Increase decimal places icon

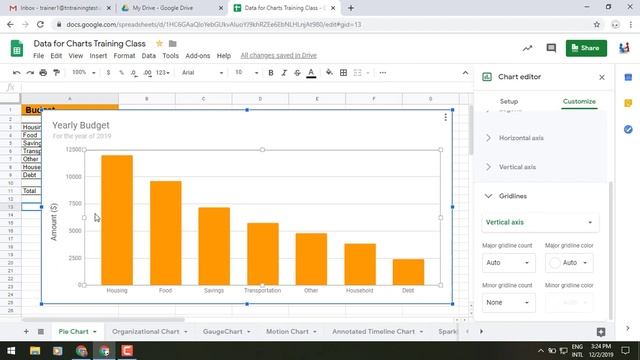pyautogui.click(x=147, y=73)
